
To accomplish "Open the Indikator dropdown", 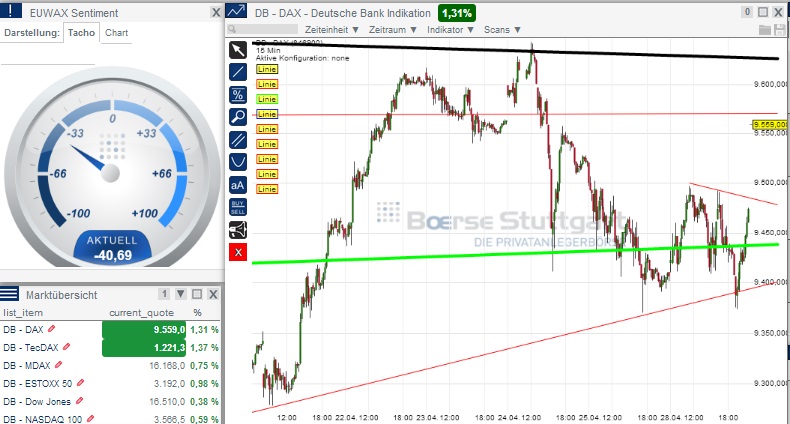I will (x=450, y=30).
